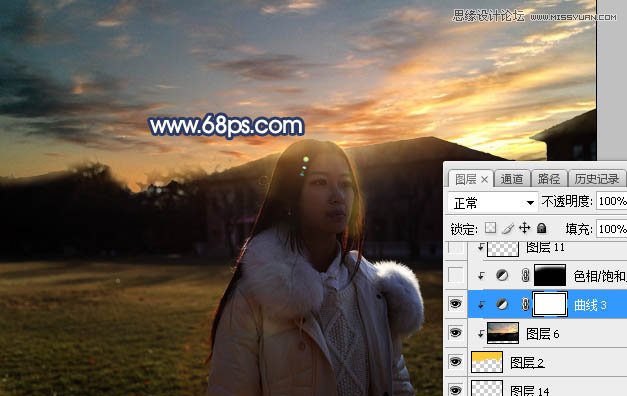Switch to the 历史记录 tab
The width and height of the screenshot is (627, 396).
point(597,179)
